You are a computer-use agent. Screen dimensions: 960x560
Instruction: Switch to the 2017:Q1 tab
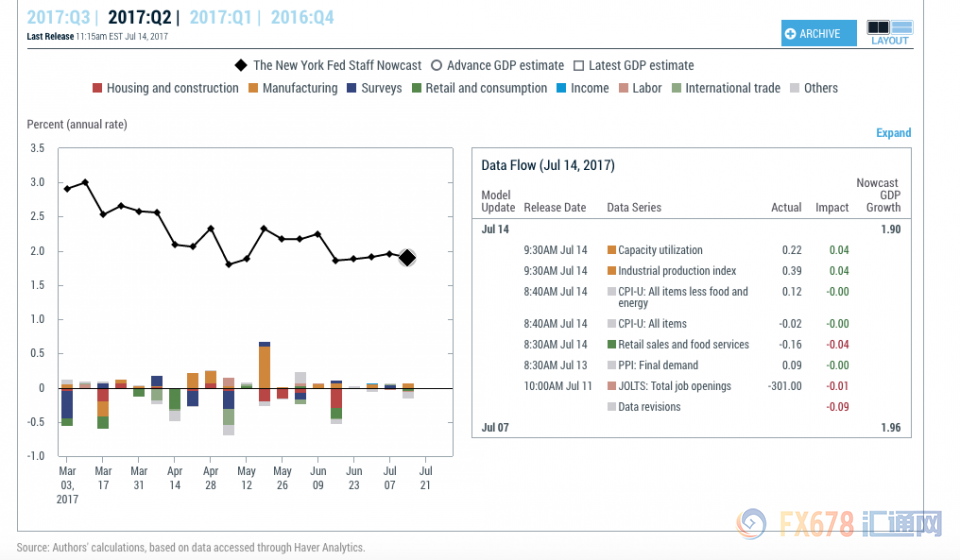point(220,17)
